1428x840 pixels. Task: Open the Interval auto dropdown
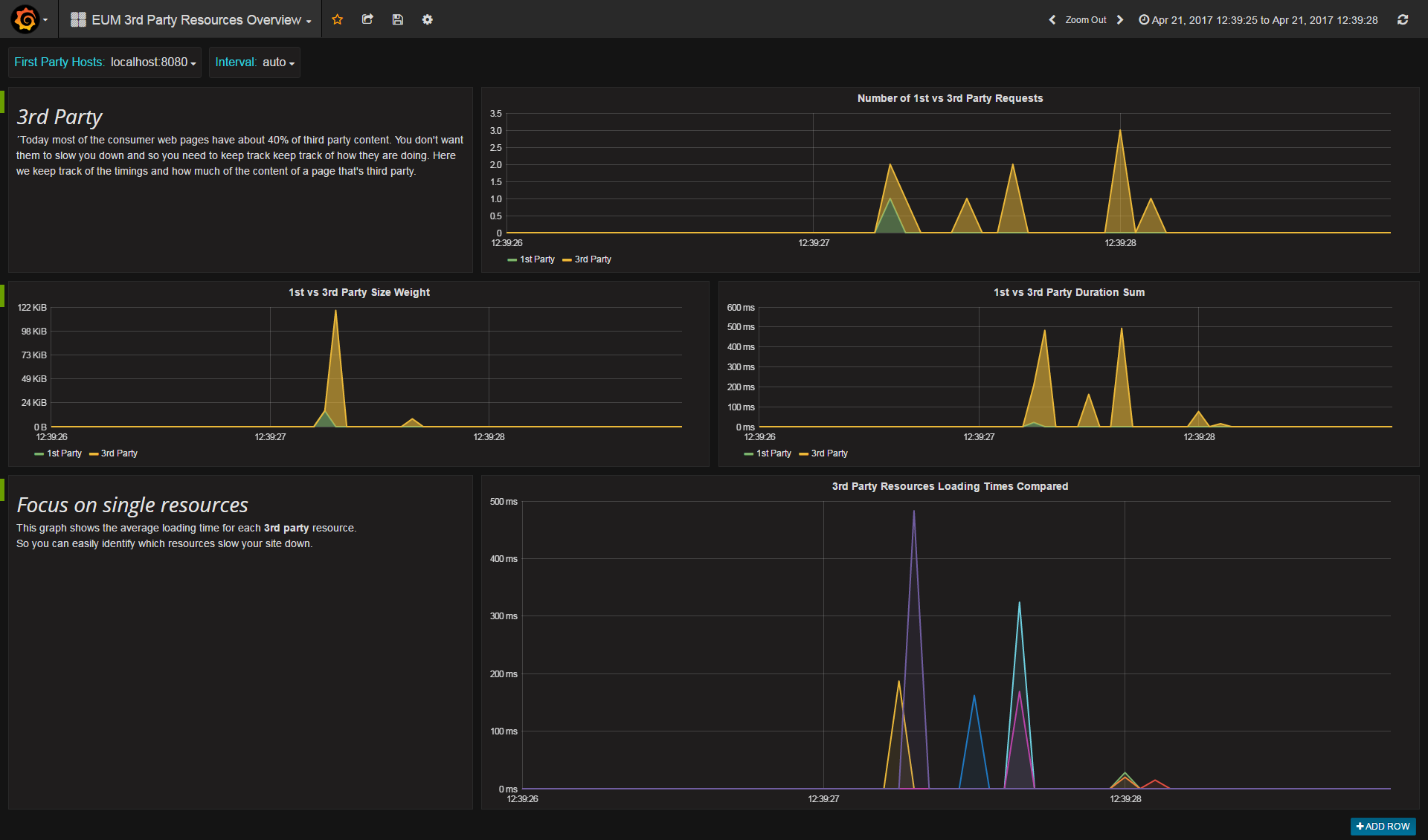tap(277, 62)
